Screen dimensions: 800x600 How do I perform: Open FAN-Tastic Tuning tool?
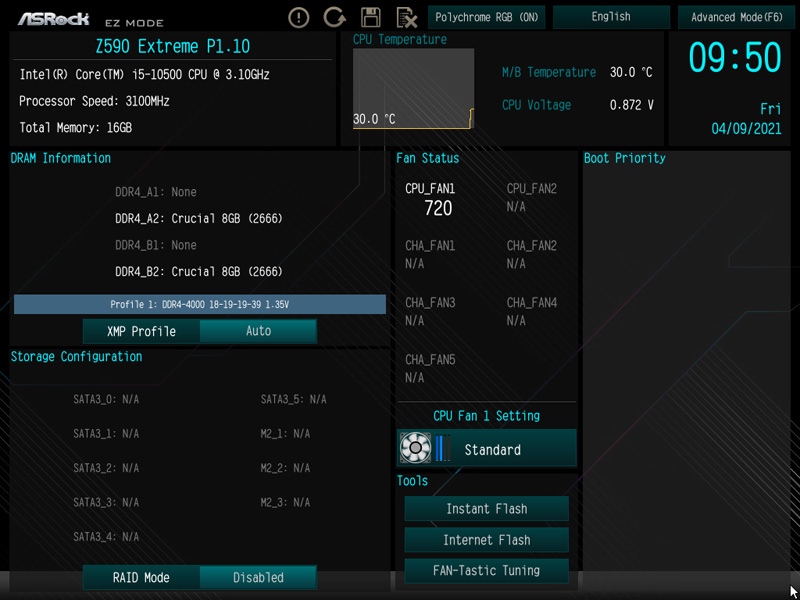[x=487, y=570]
